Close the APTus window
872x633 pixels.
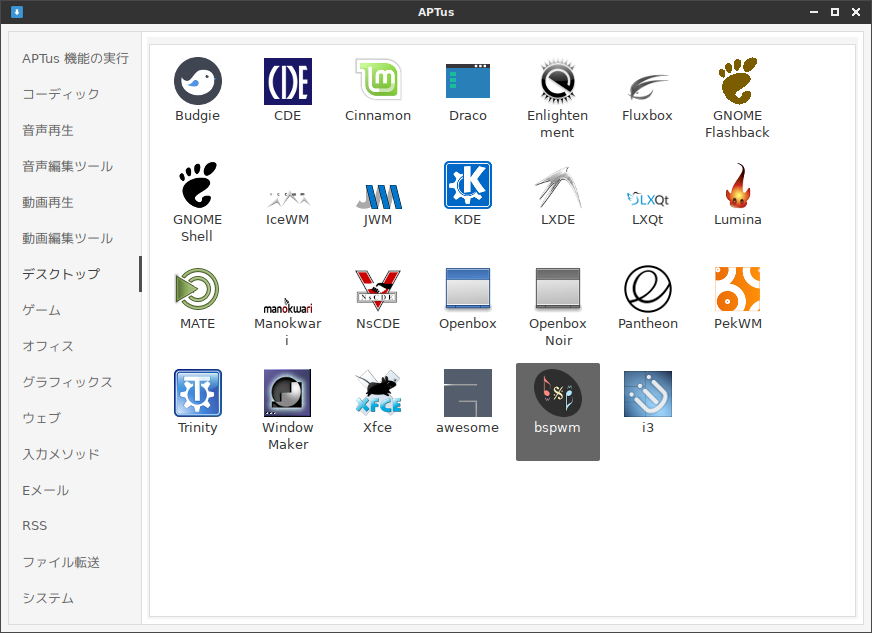(x=856, y=12)
